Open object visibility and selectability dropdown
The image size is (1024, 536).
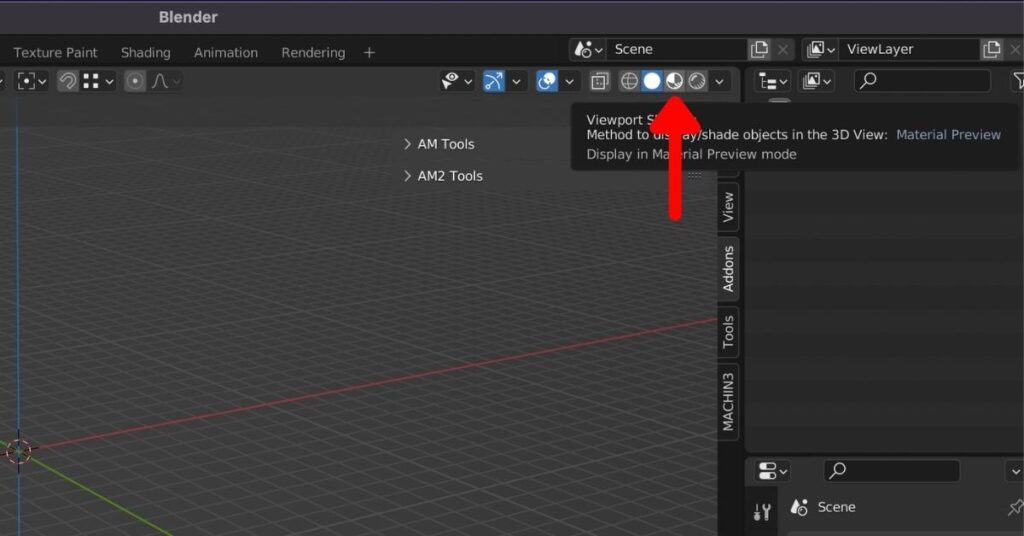point(457,81)
